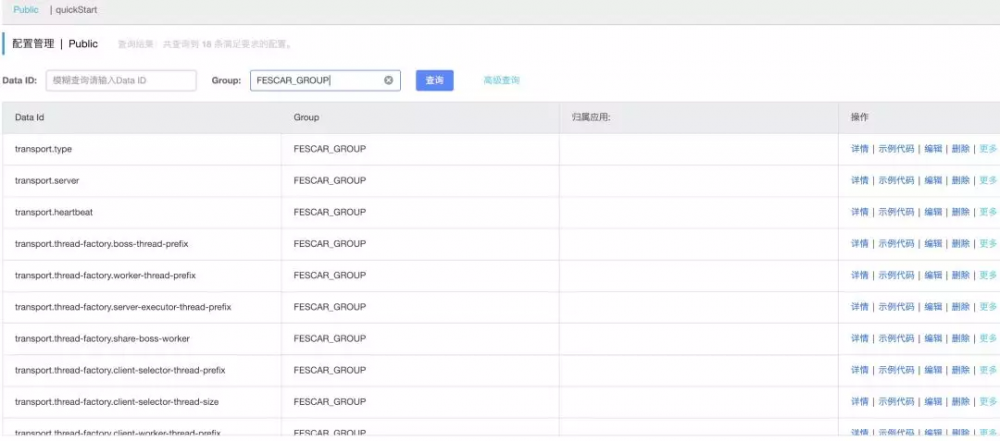This screenshot has width=1000, height=441.
Task: Expand 更多 for transport.thread-factory.share-boss-worker
Action: (988, 338)
